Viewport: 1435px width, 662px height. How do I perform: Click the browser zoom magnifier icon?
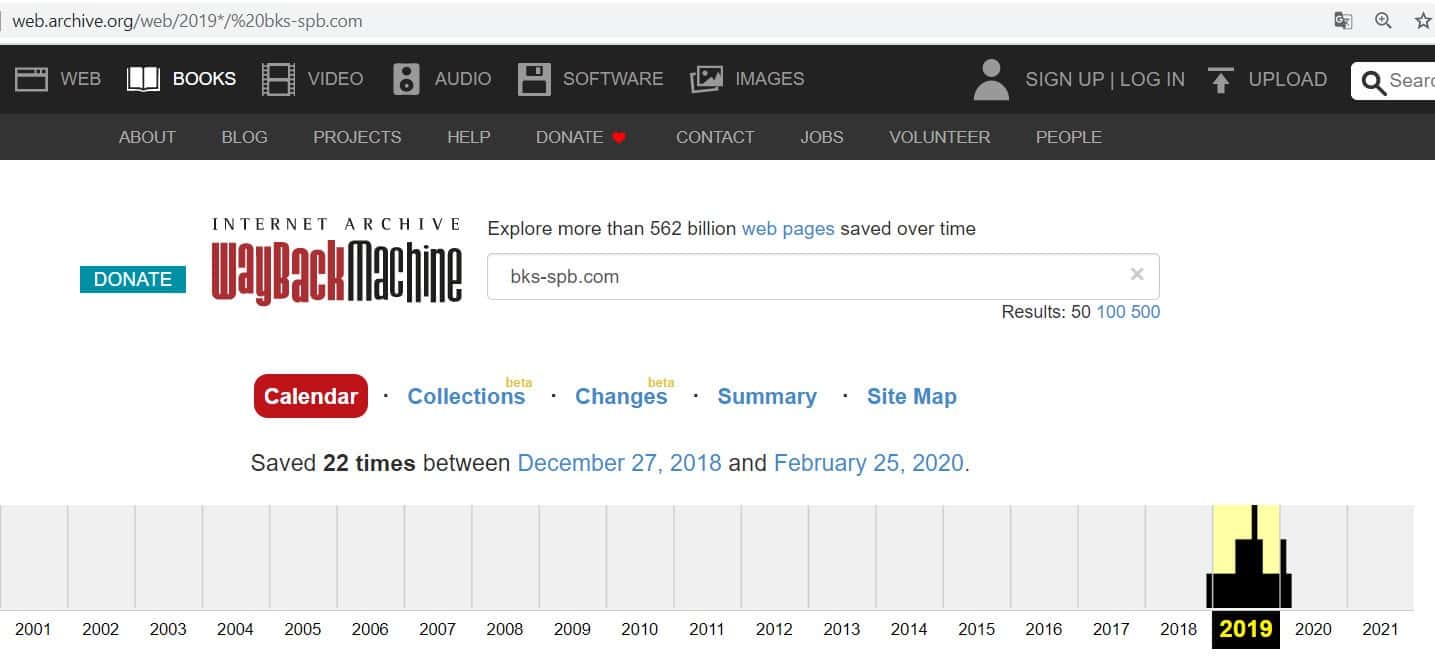[1383, 20]
